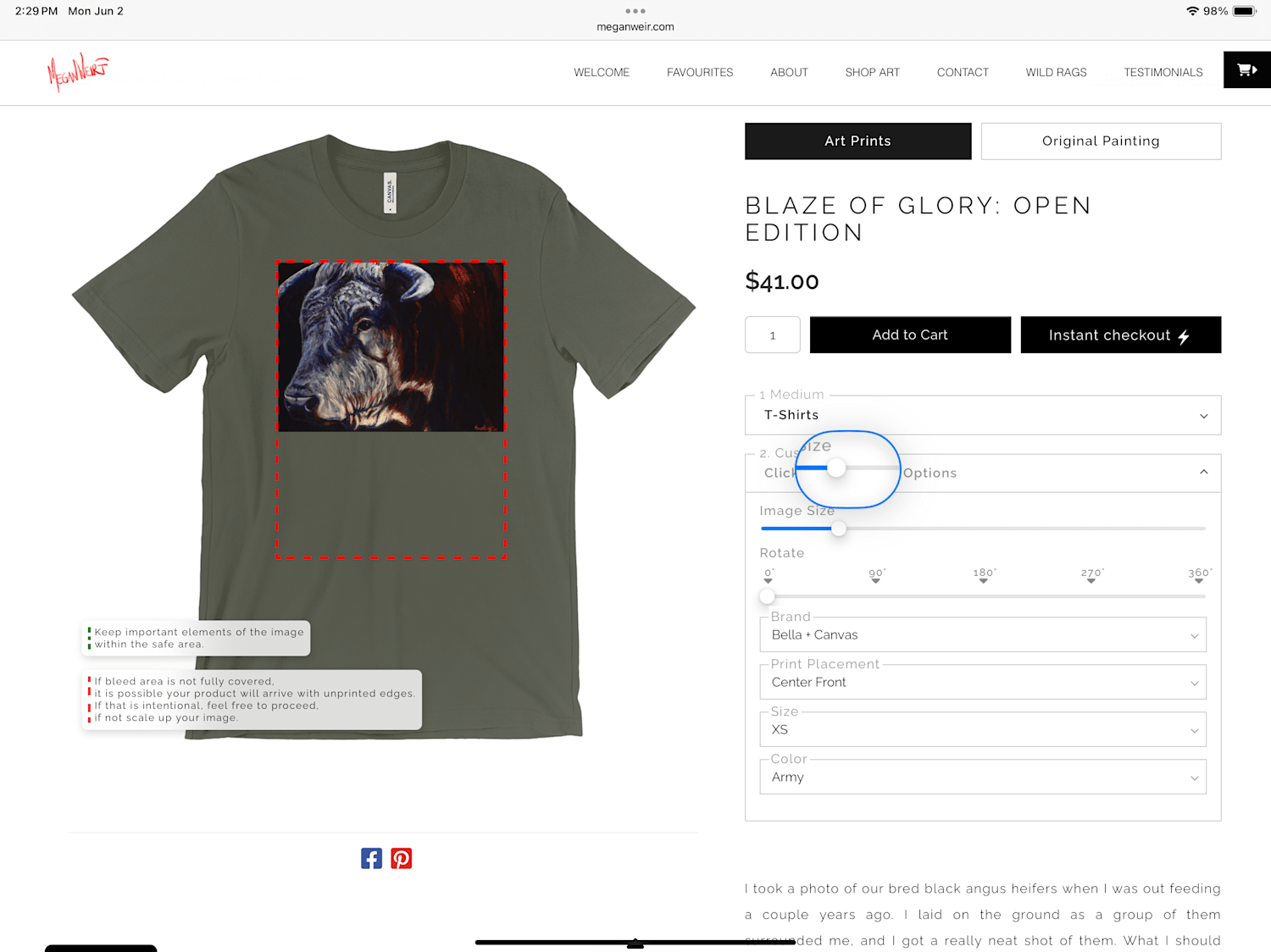Click the Add to Cart button
Screen dimensions: 1271x952
click(x=910, y=335)
